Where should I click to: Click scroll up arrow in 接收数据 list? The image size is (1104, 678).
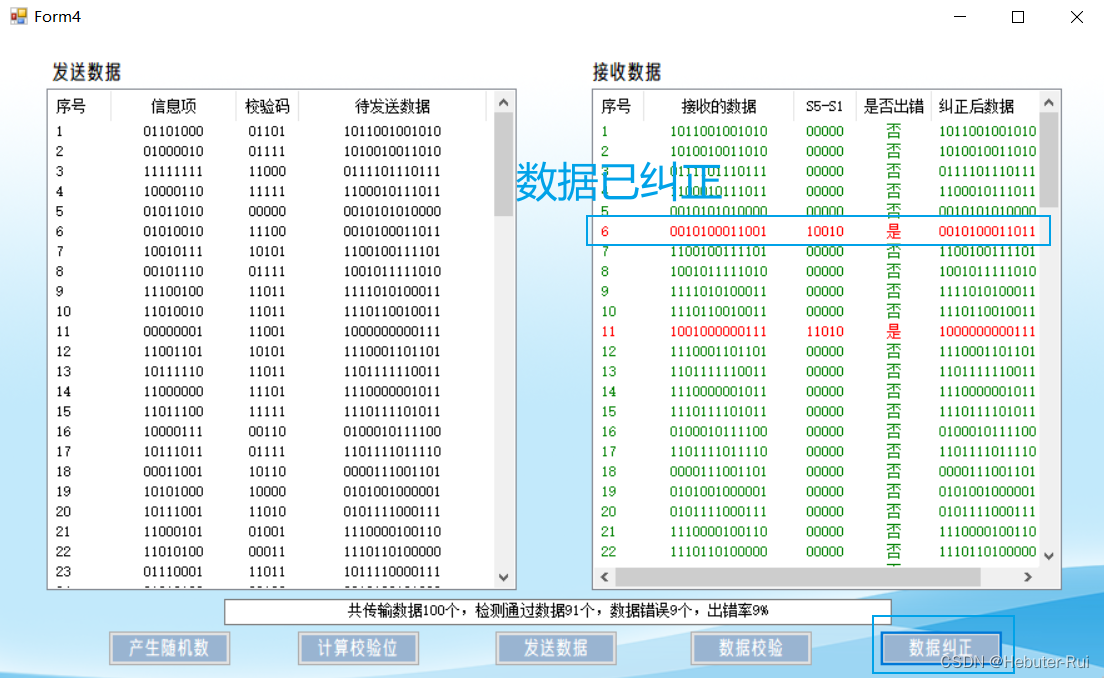click(1048, 103)
